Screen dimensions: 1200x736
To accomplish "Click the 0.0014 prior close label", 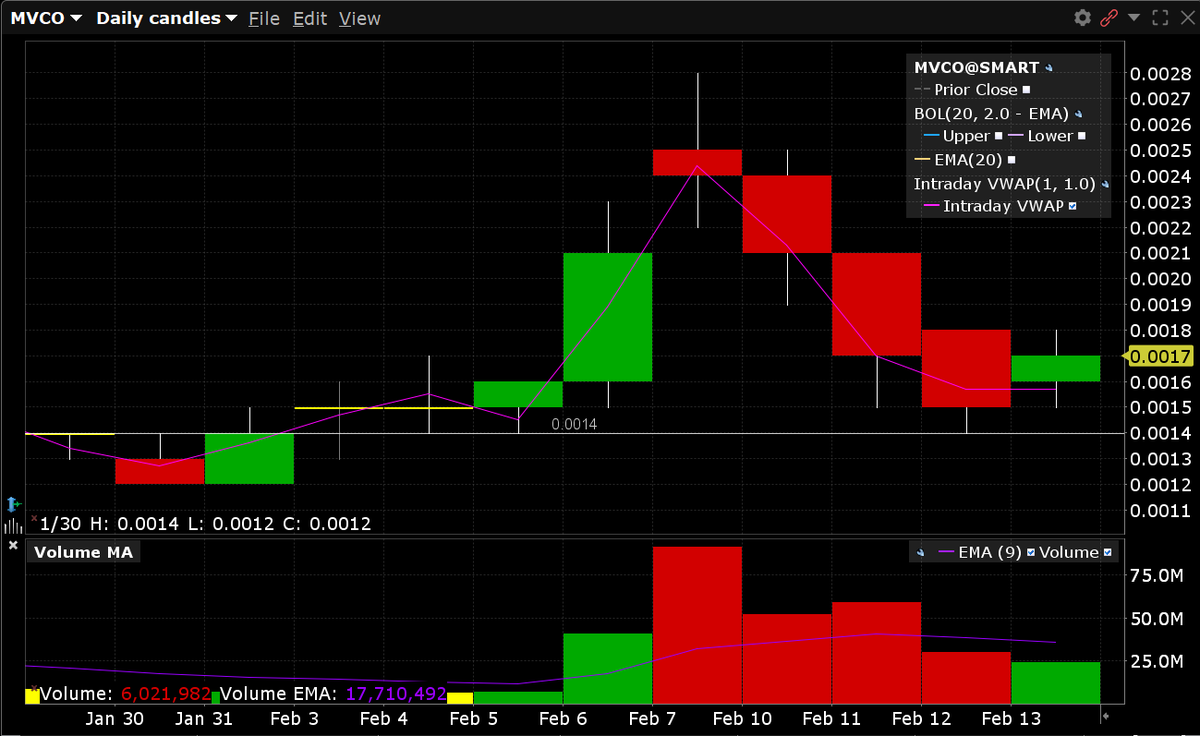I will coord(574,424).
